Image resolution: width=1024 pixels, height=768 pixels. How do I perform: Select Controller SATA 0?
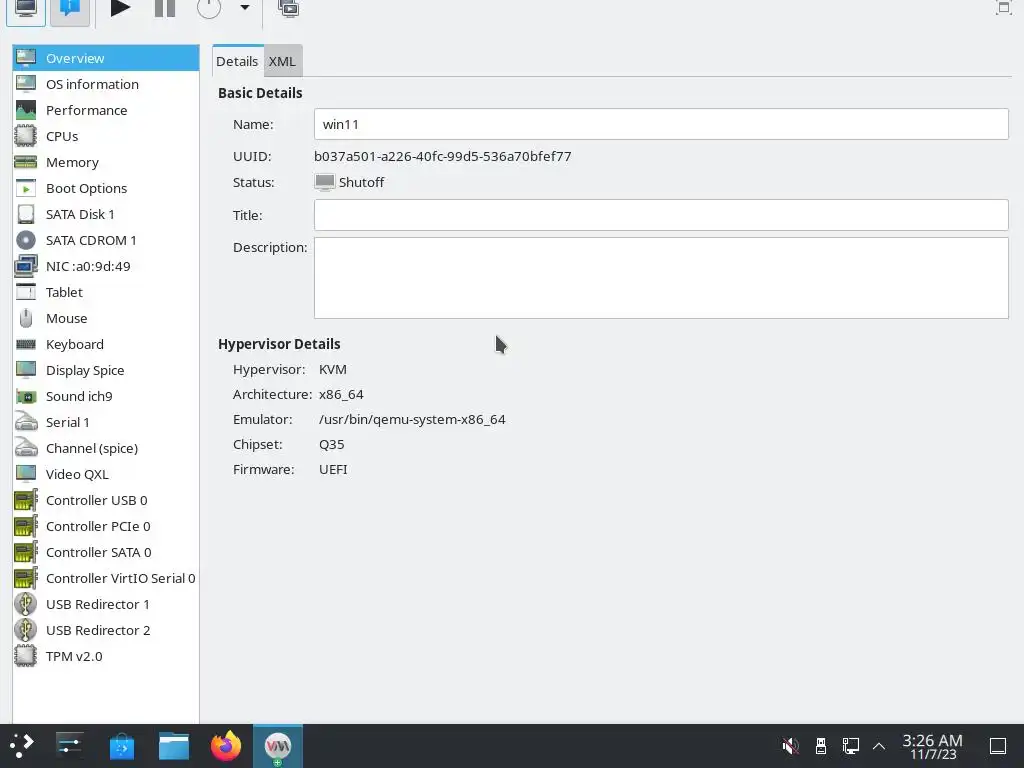(106, 552)
